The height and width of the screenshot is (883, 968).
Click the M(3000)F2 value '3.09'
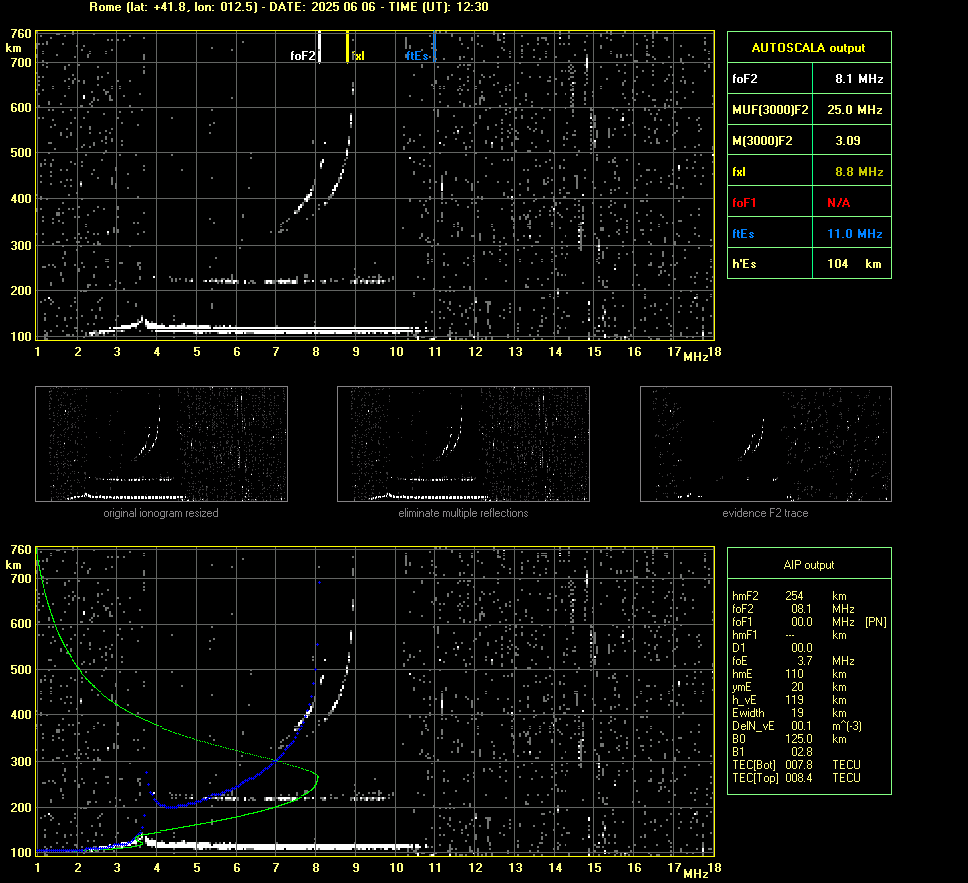848,141
